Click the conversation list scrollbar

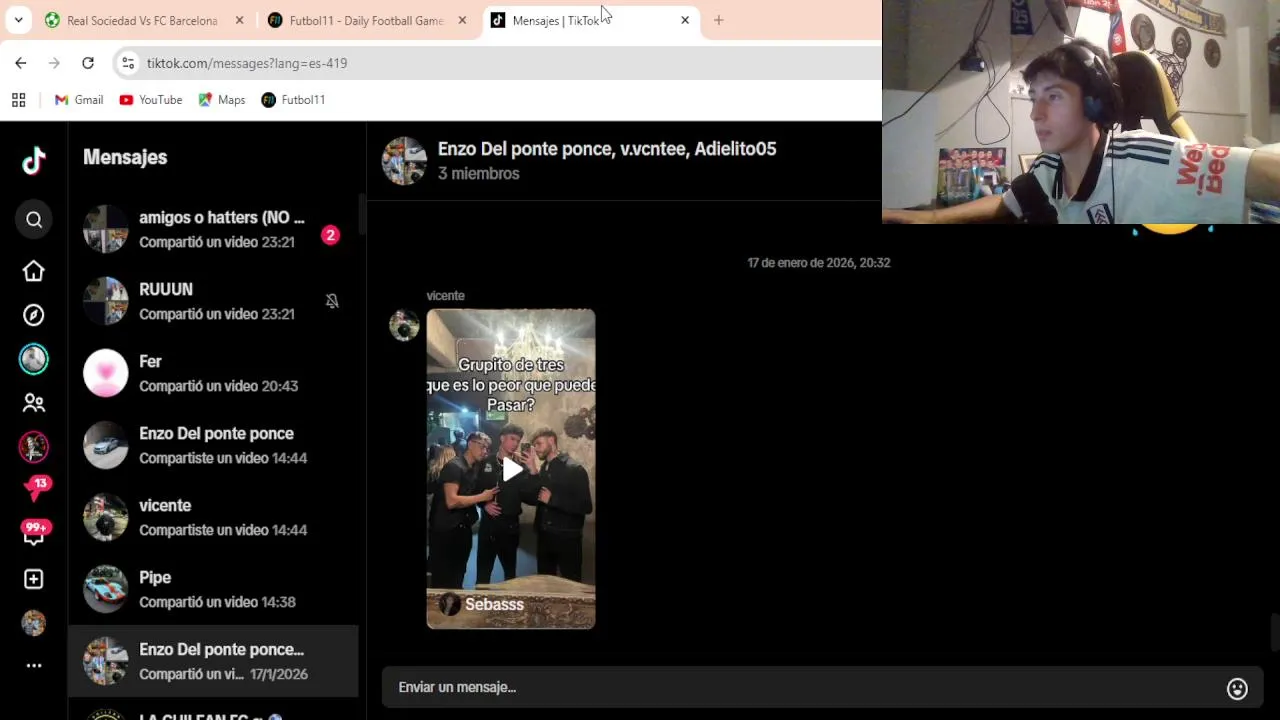[x=362, y=215]
